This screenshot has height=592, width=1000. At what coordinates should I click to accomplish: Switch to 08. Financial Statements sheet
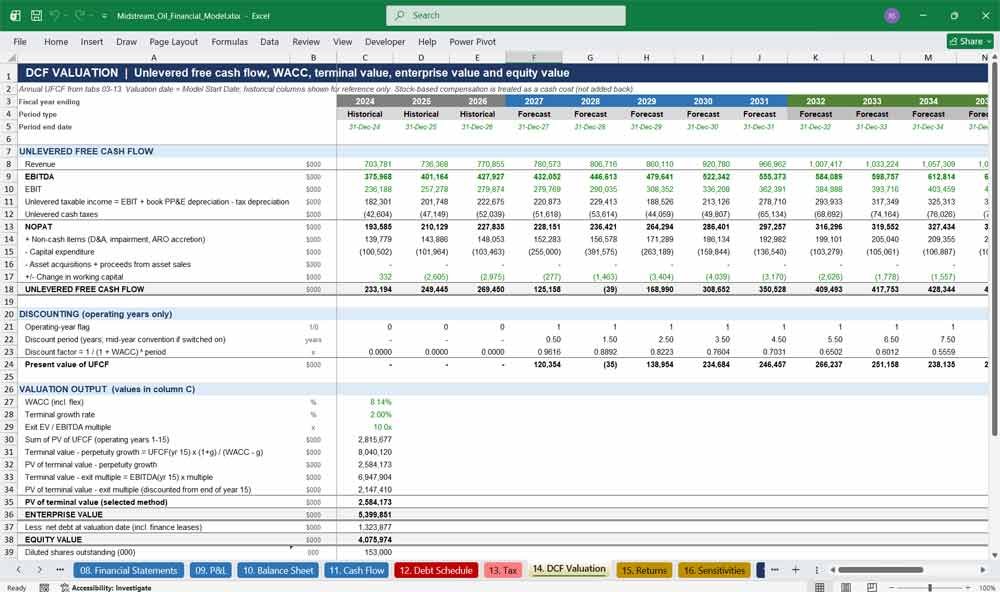pyautogui.click(x=128, y=570)
